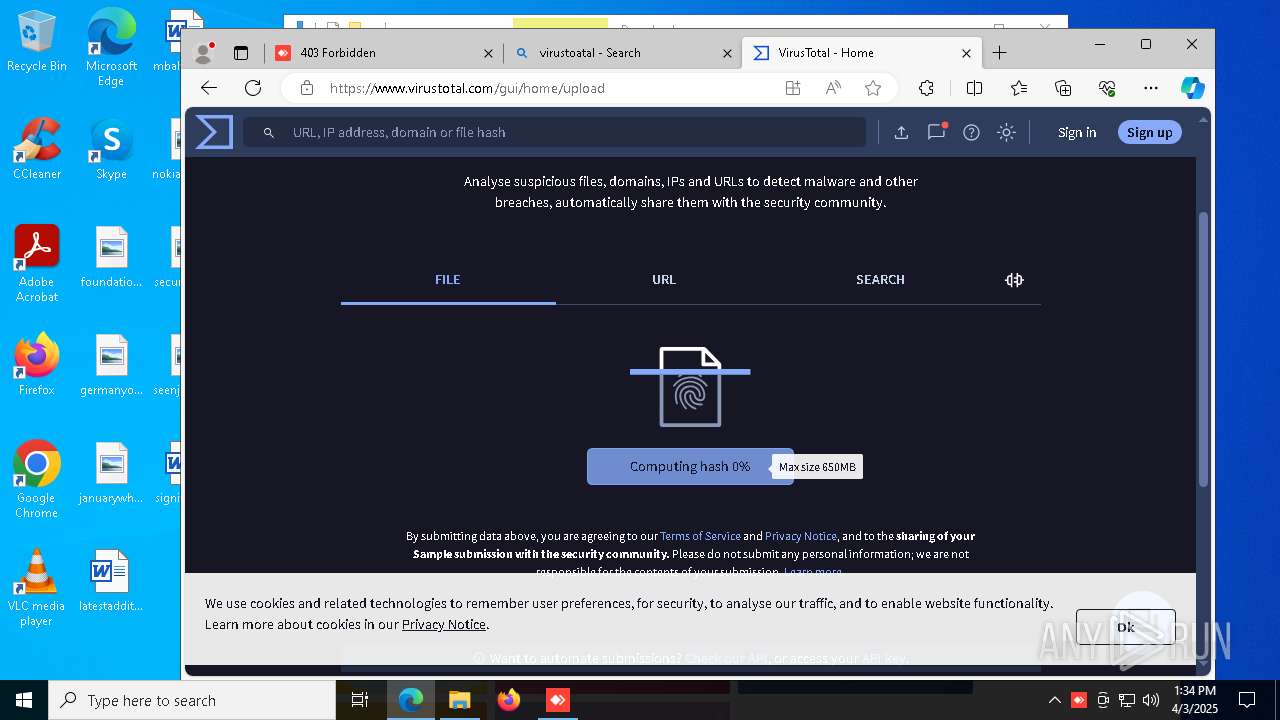
Task: Open browser extensions puzzle icon
Action: 926,88
